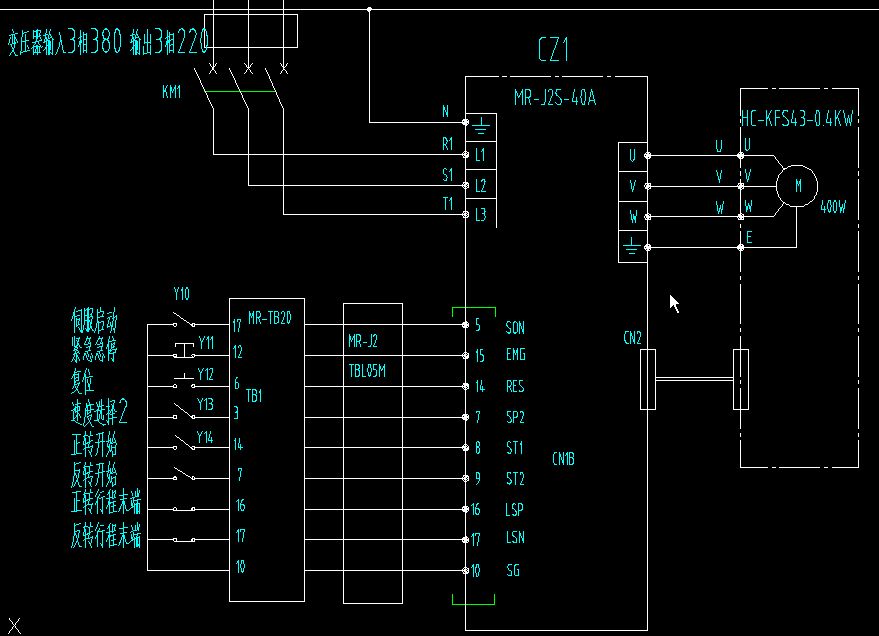The width and height of the screenshot is (879, 636).
Task: Select the Y12 reset pushbutton symbol
Action: point(183,380)
